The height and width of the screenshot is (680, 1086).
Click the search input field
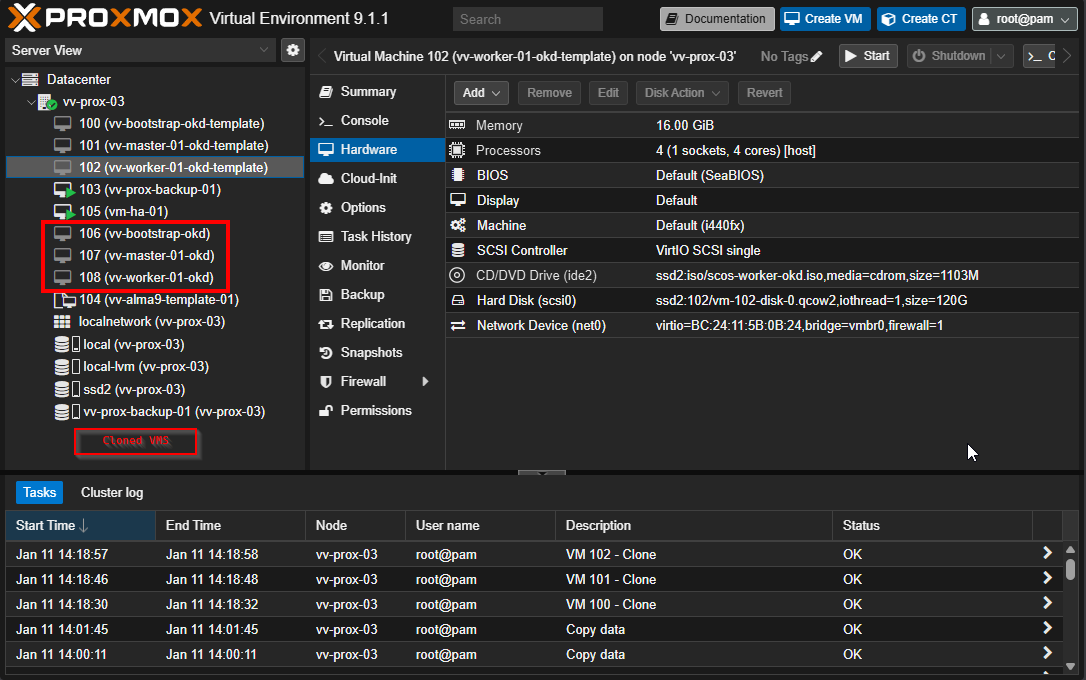(x=527, y=19)
